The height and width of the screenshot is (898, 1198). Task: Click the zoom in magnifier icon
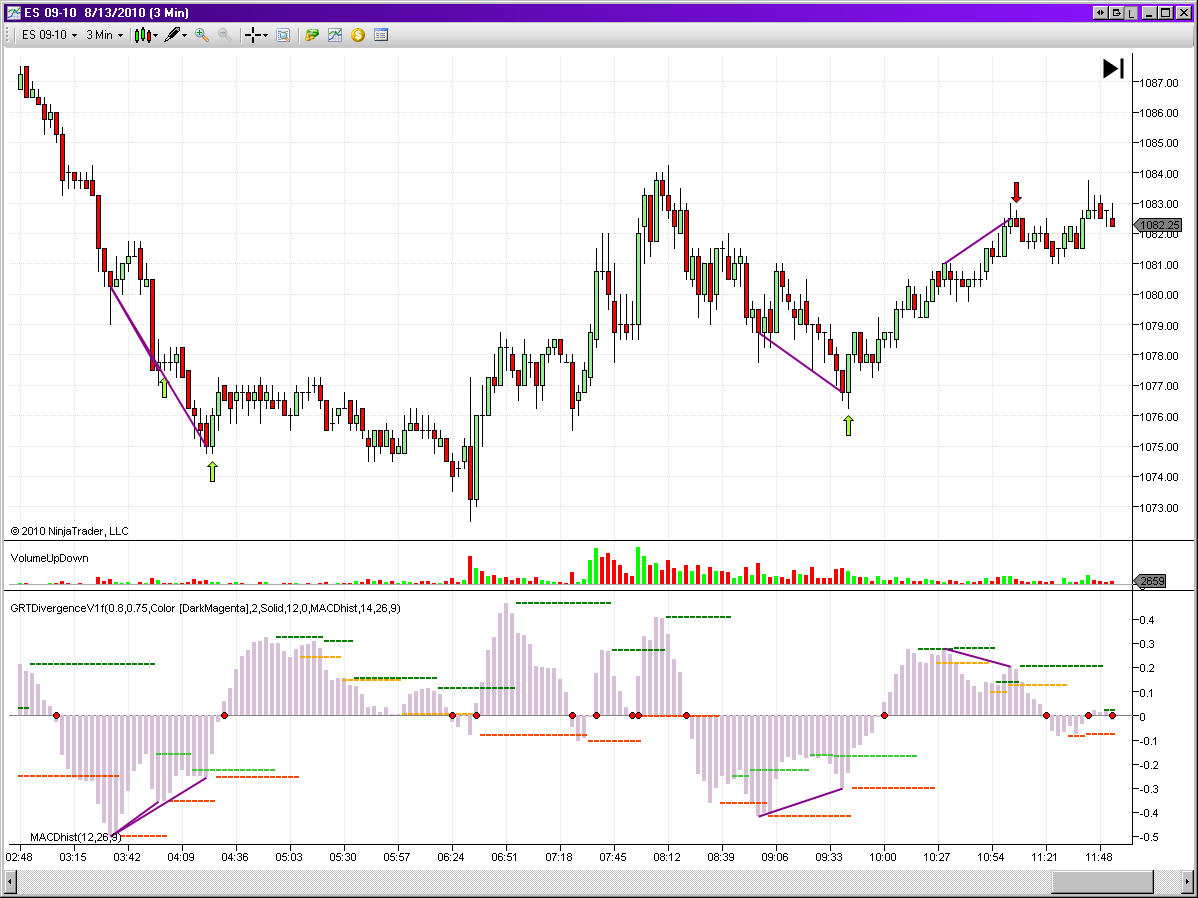(x=202, y=35)
